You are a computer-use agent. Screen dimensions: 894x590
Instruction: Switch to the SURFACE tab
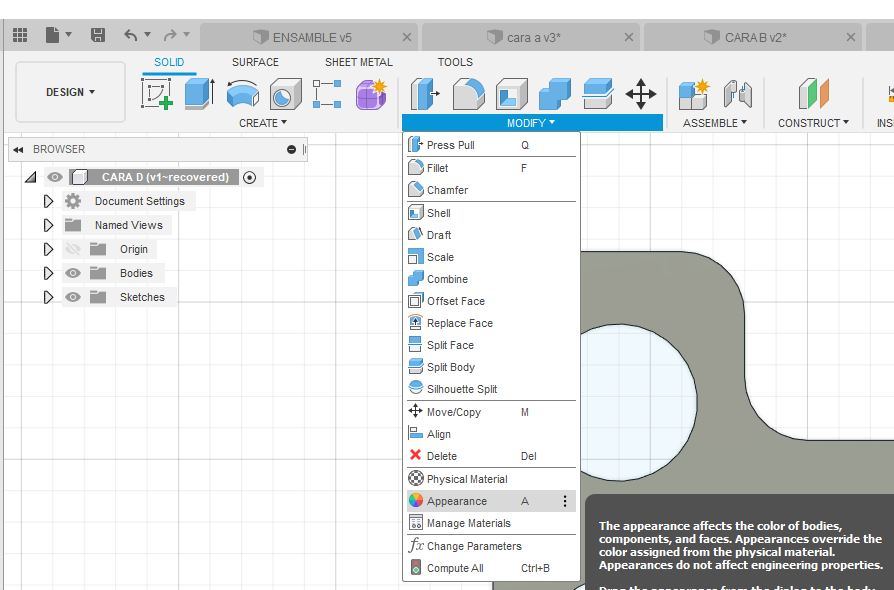[x=255, y=62]
